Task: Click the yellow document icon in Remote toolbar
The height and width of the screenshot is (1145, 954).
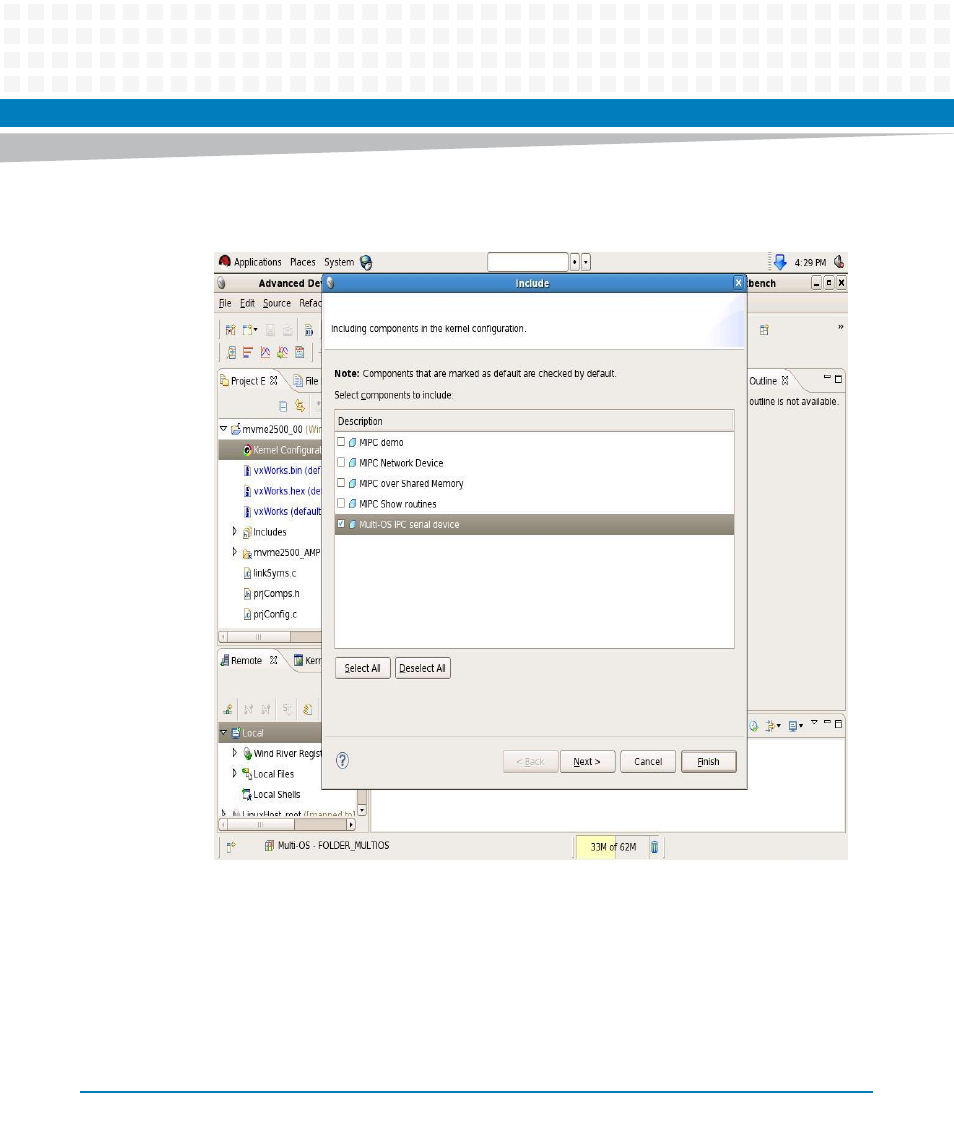Action: (308, 709)
